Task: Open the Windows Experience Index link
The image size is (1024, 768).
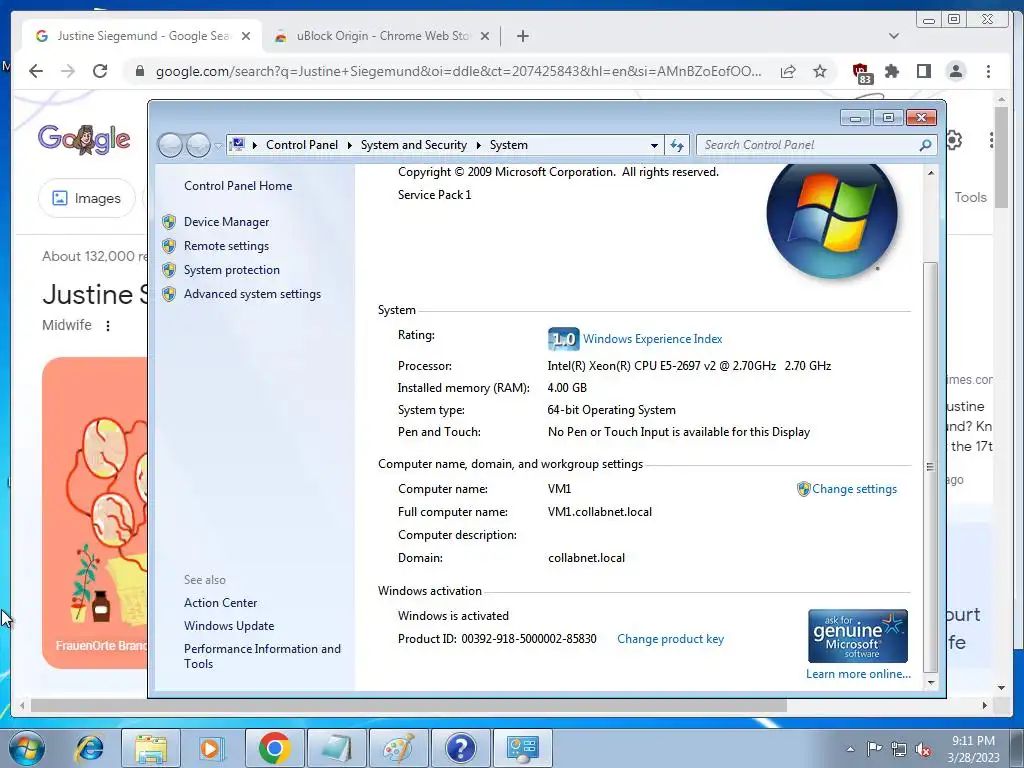Action: coord(652,339)
